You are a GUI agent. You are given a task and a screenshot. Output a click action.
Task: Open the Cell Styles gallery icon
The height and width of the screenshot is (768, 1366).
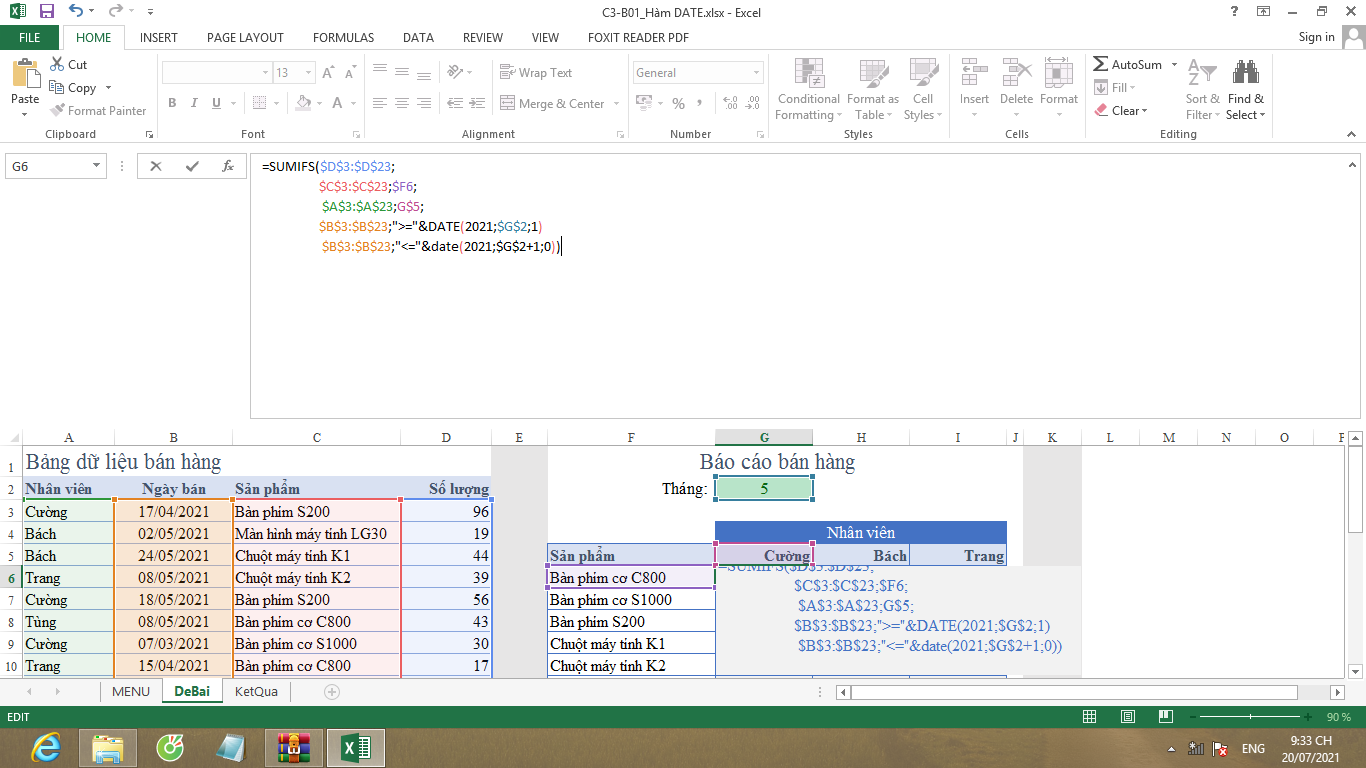coord(923,74)
